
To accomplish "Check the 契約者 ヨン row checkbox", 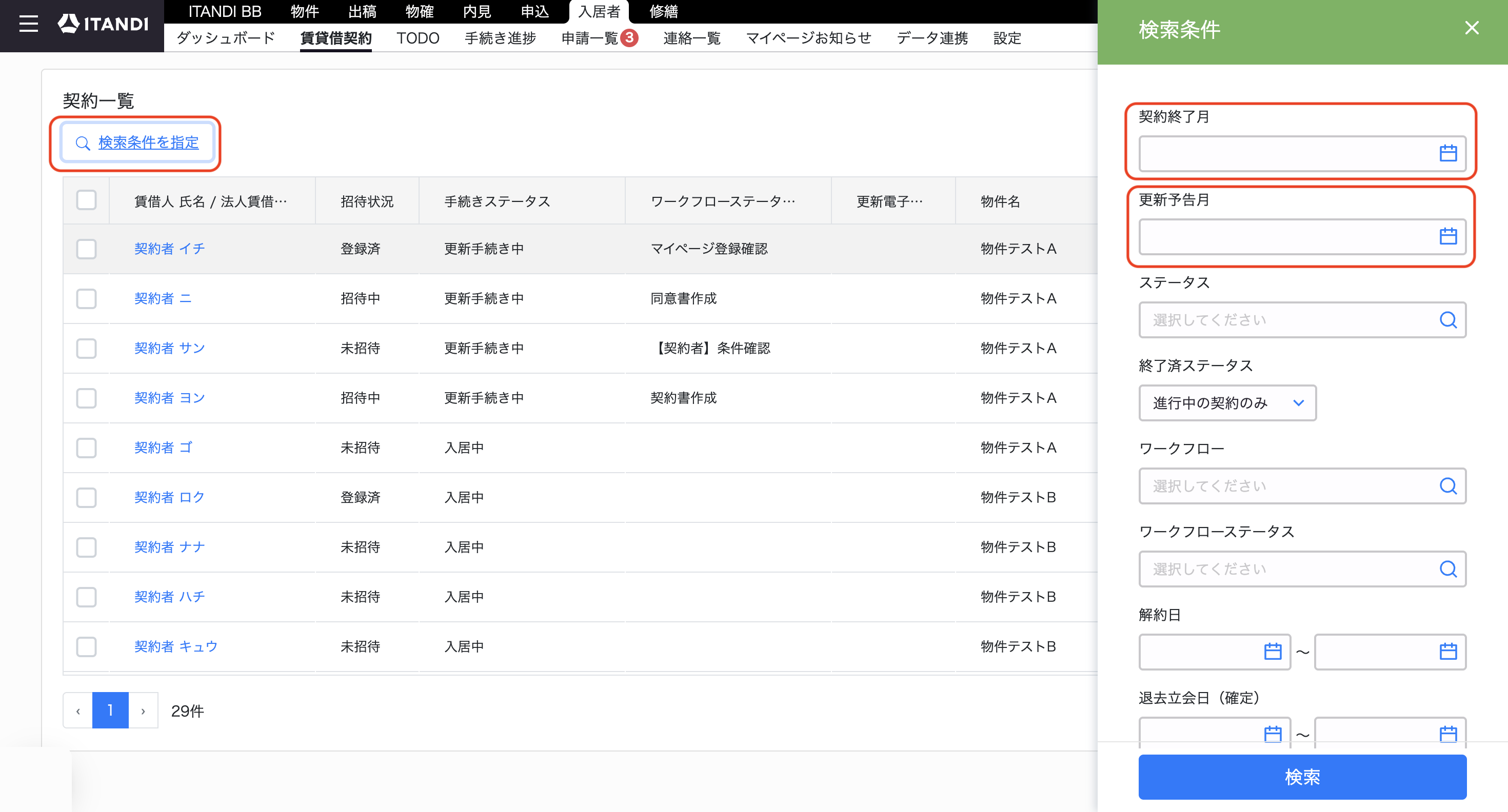I will pyautogui.click(x=86, y=398).
